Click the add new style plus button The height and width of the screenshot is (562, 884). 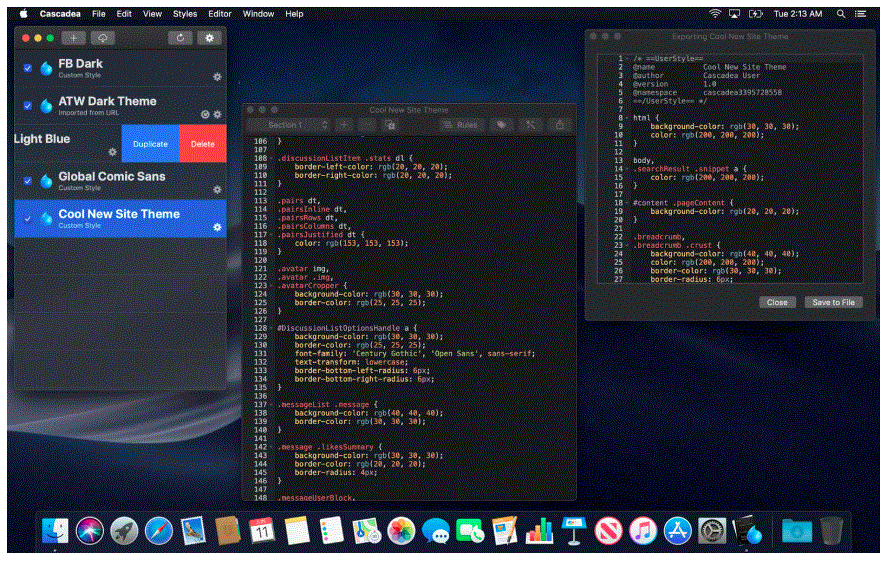[73, 38]
